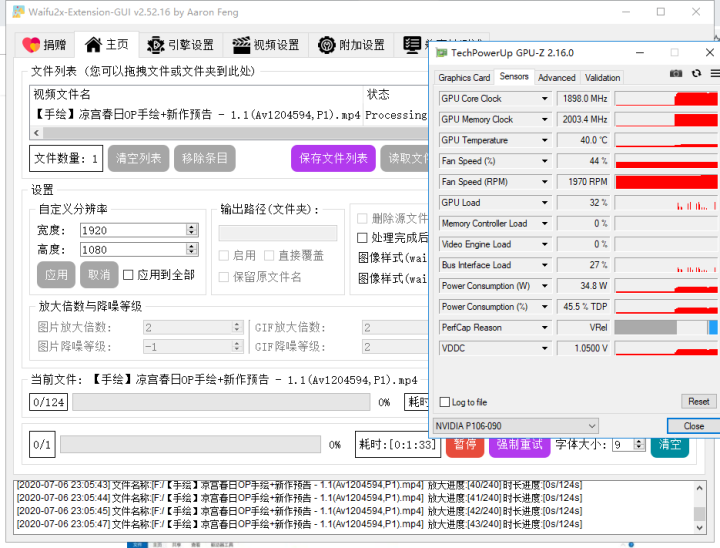Adjust 高度 height stepper arrows
The image size is (720, 548).
point(192,249)
